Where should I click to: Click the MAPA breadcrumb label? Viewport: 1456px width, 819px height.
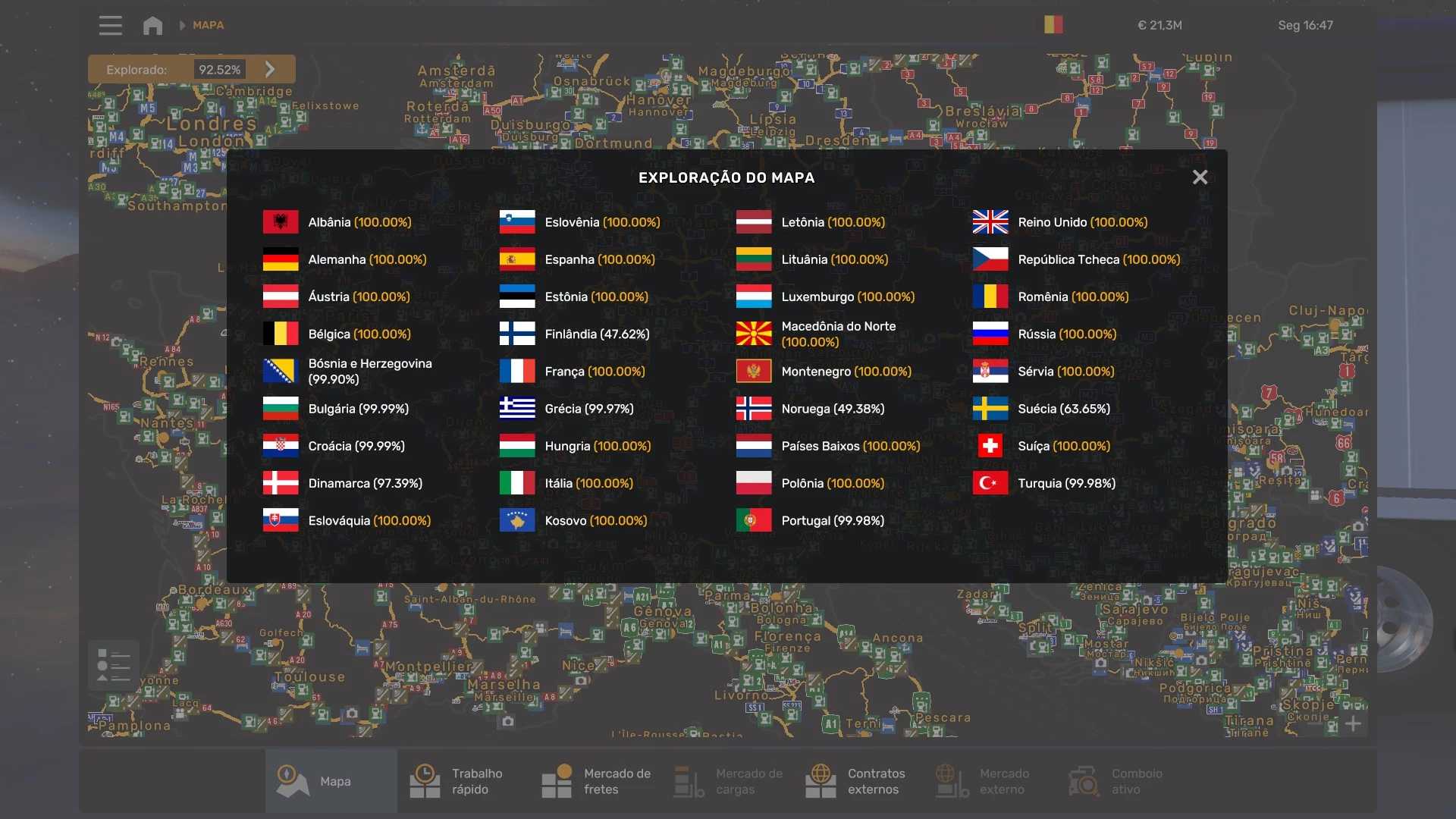click(208, 25)
